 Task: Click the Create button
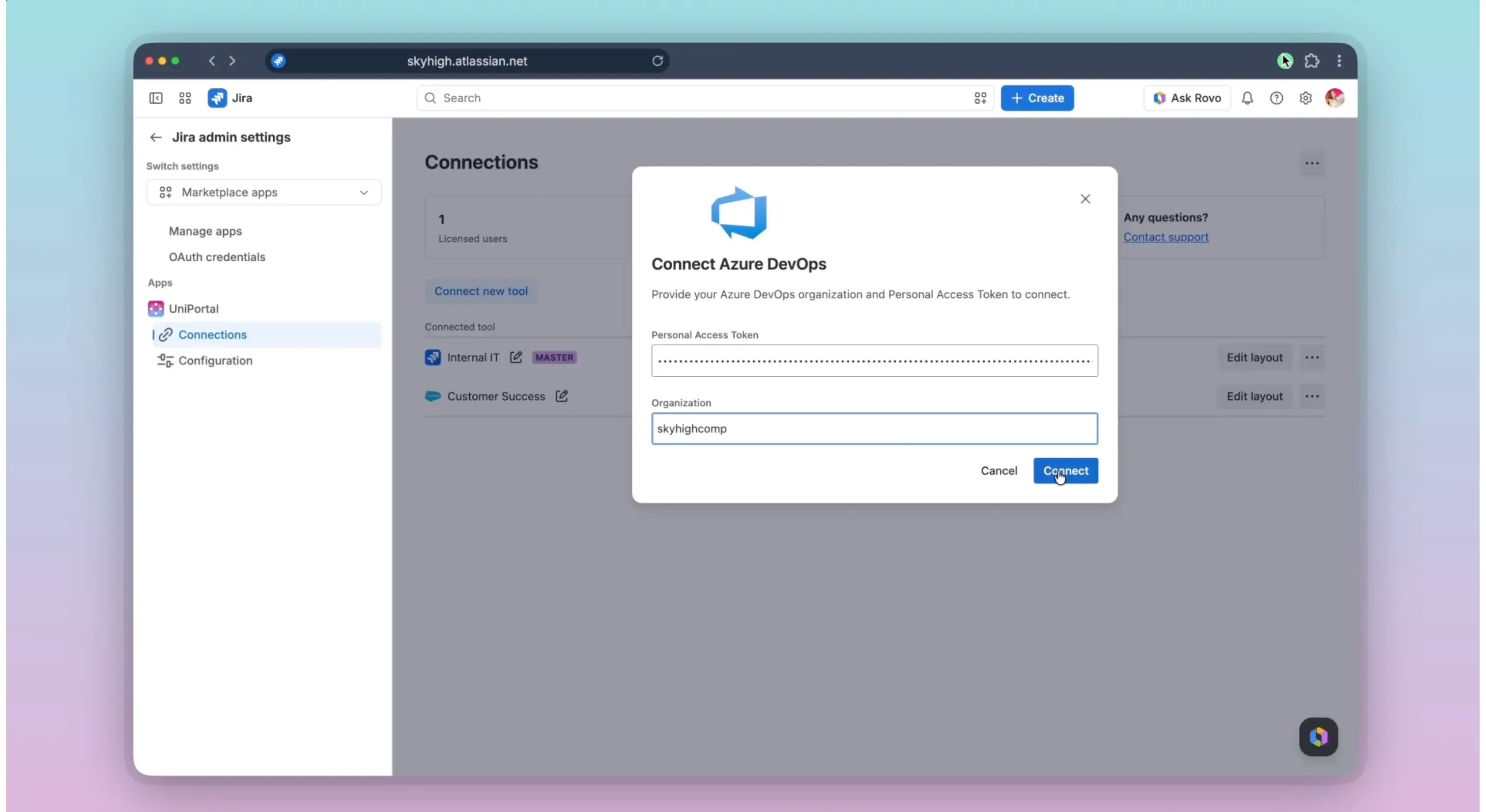(x=1037, y=98)
